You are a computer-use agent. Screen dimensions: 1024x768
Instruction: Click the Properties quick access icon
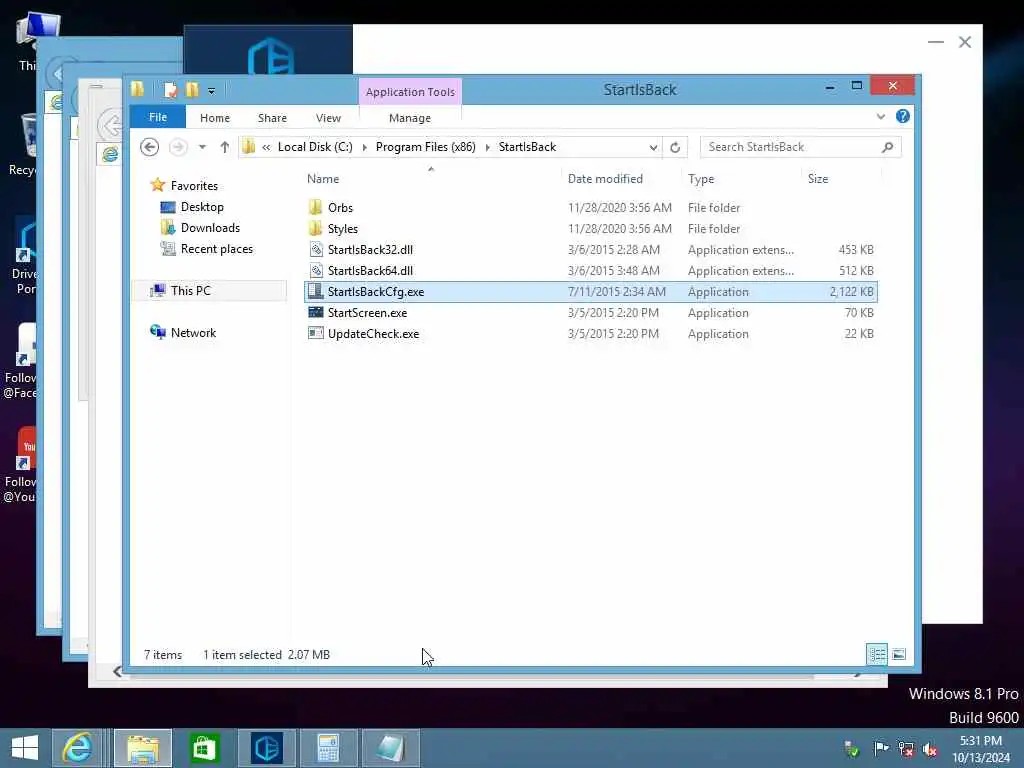pyautogui.click(x=170, y=89)
